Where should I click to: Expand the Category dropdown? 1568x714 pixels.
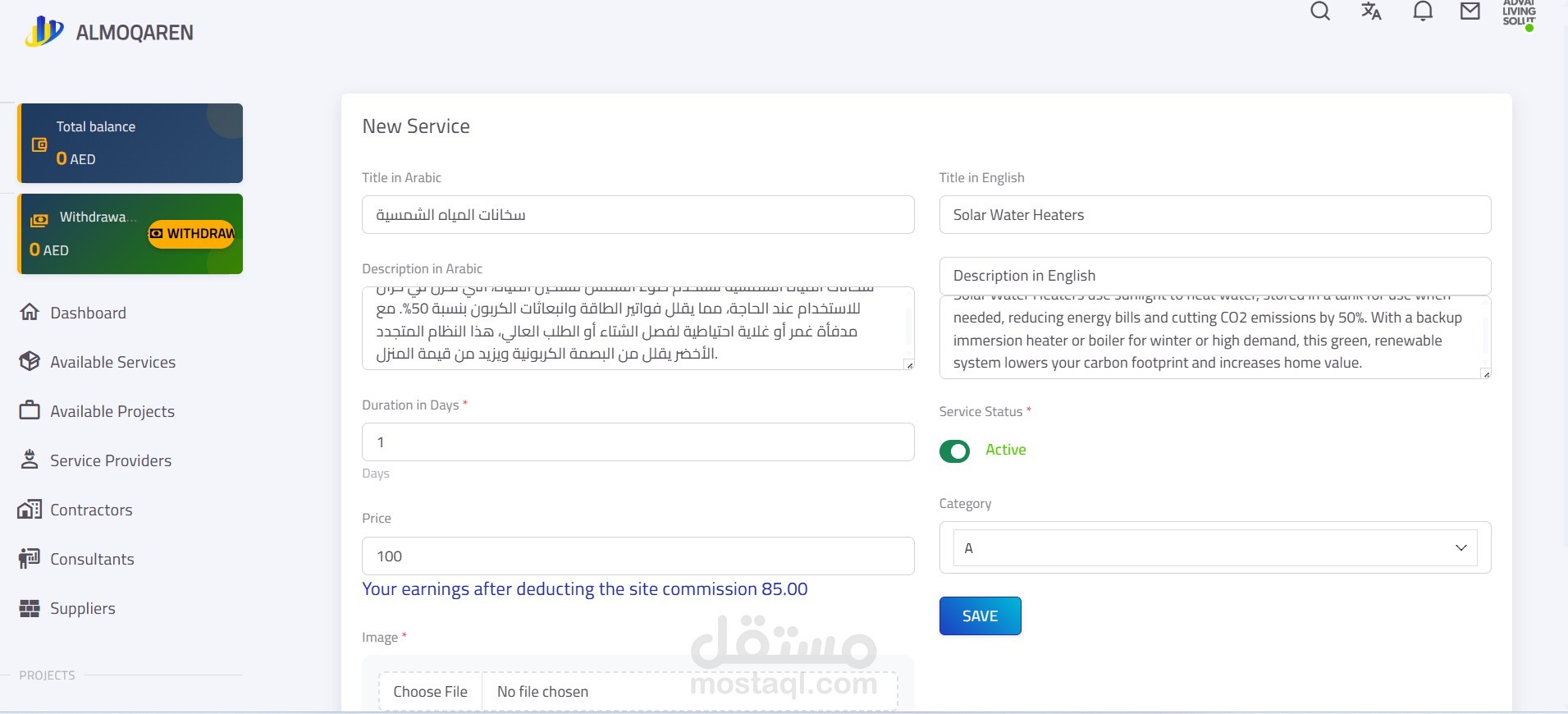pos(1214,548)
